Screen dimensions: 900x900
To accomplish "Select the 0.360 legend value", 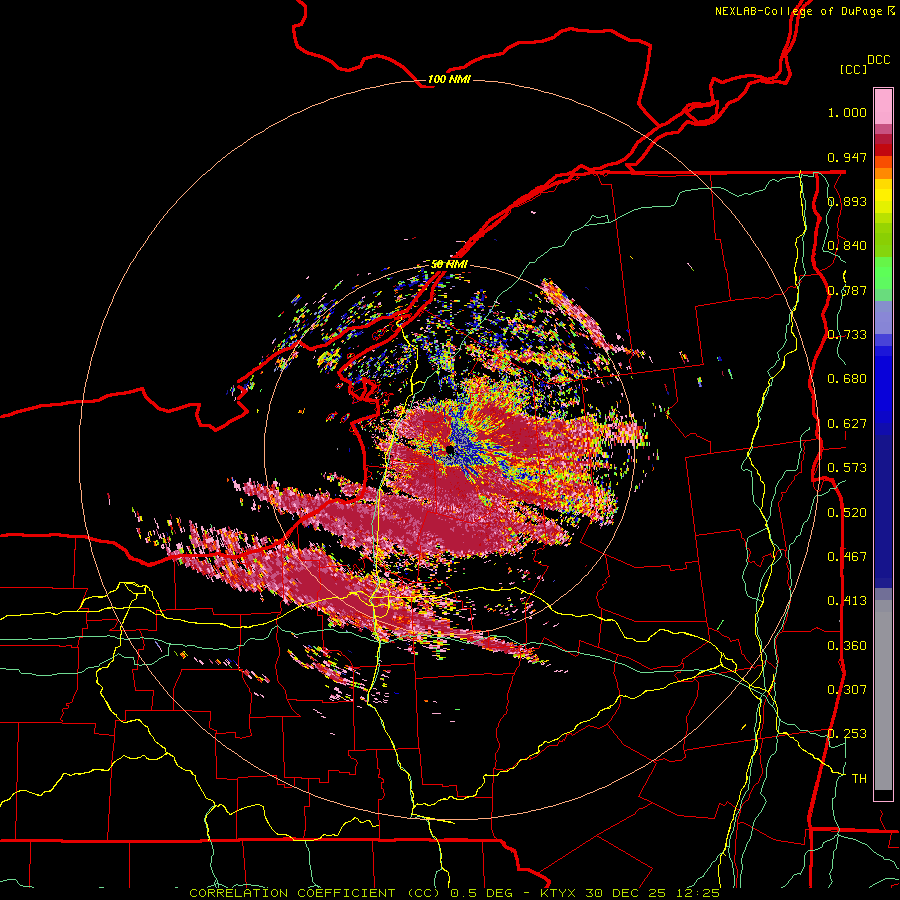I will 847,646.
